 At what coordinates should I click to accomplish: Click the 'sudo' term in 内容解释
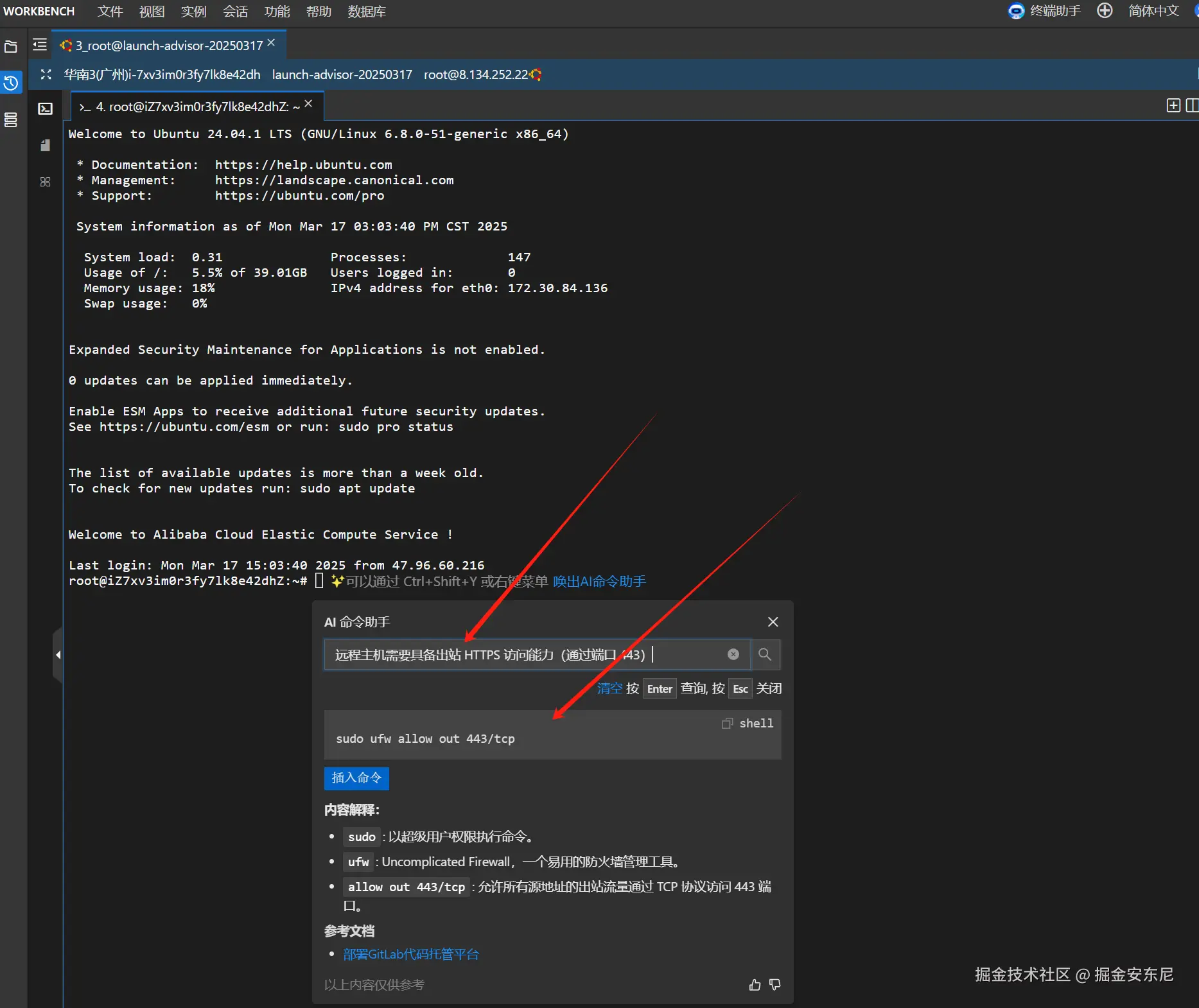[x=362, y=837]
